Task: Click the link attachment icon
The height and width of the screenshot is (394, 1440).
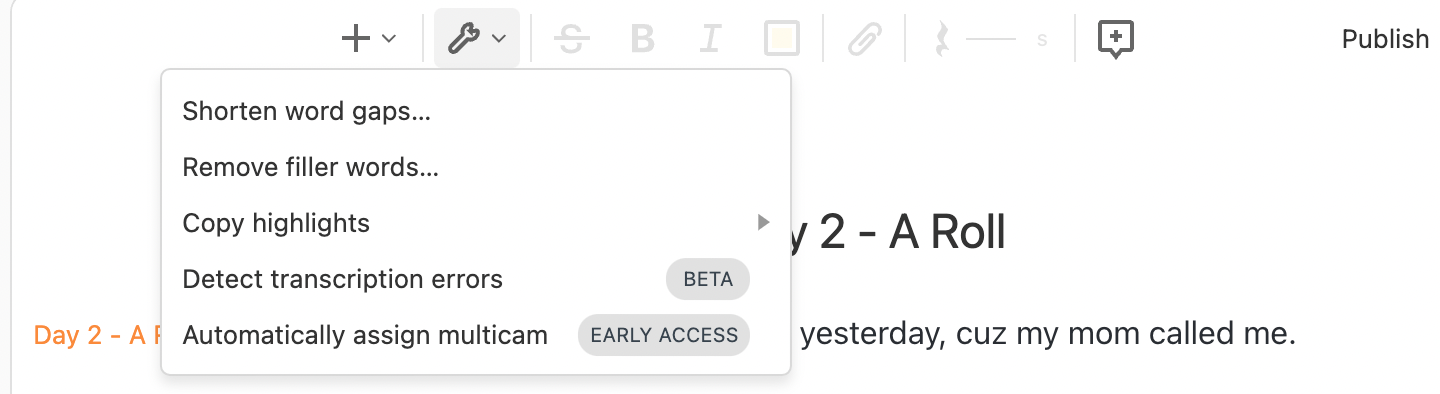Action: click(863, 39)
